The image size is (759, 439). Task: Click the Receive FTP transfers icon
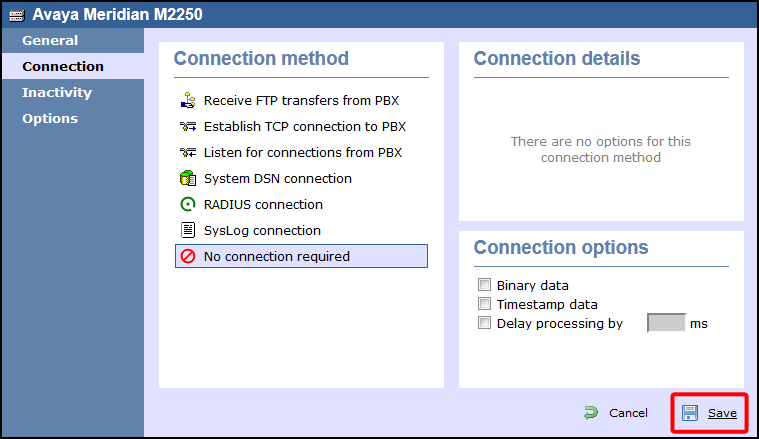pos(186,101)
